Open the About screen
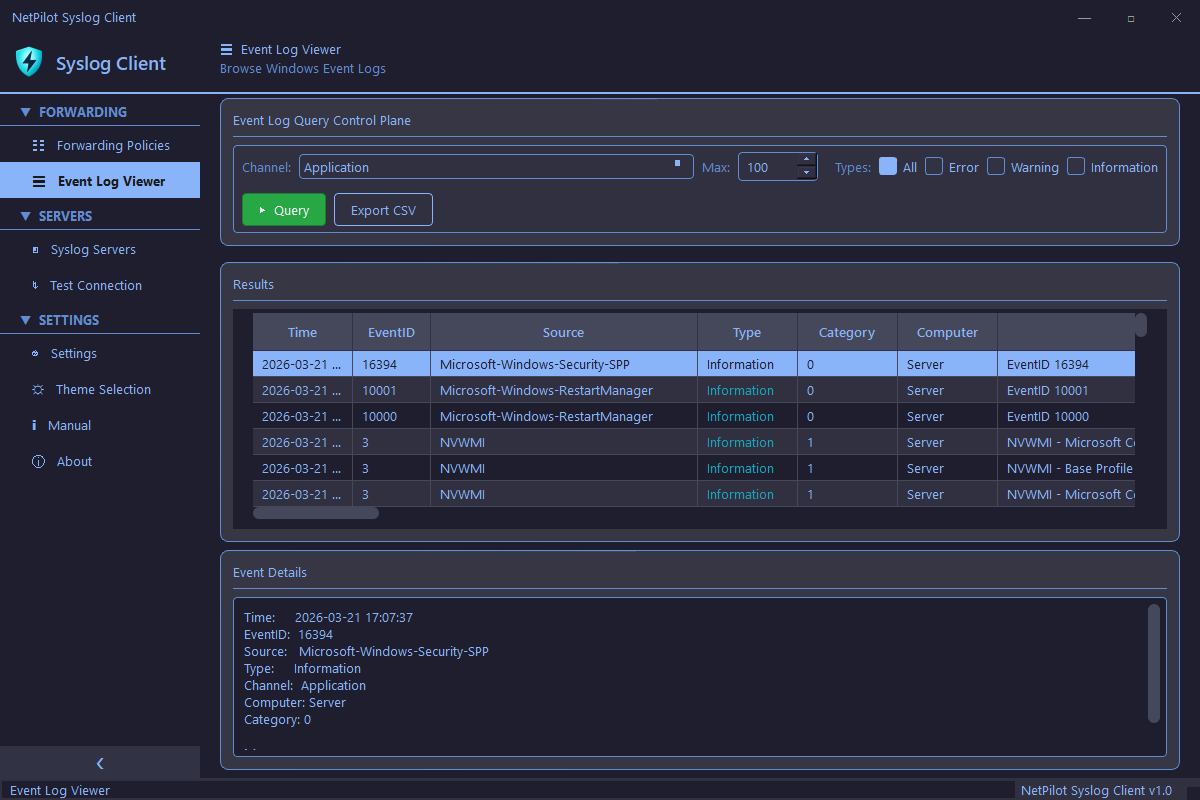Image resolution: width=1200 pixels, height=800 pixels. [x=73, y=461]
